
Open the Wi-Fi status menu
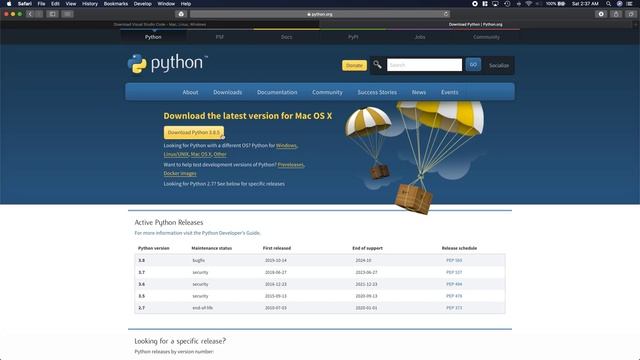[529, 4]
